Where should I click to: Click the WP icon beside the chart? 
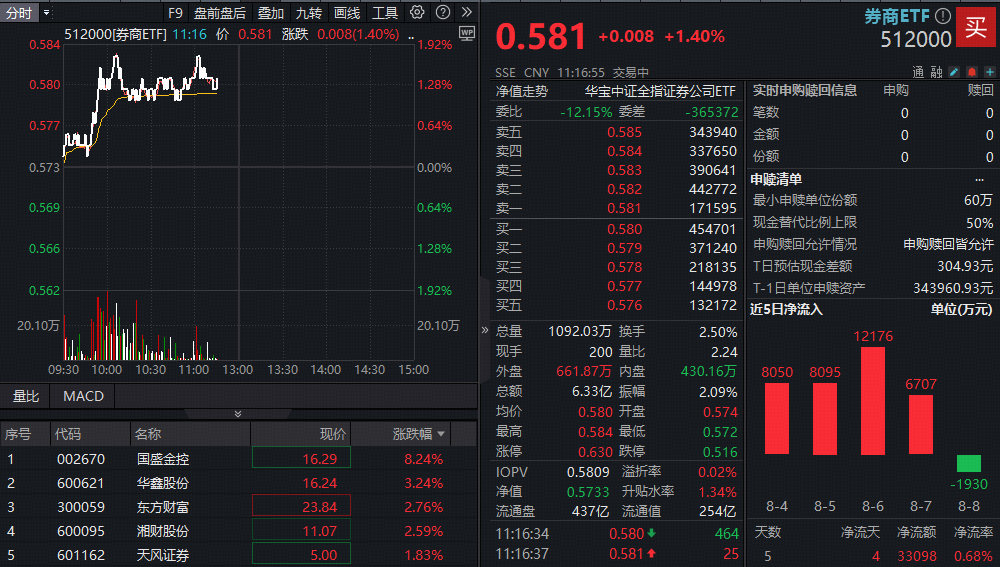pyautogui.click(x=466, y=33)
